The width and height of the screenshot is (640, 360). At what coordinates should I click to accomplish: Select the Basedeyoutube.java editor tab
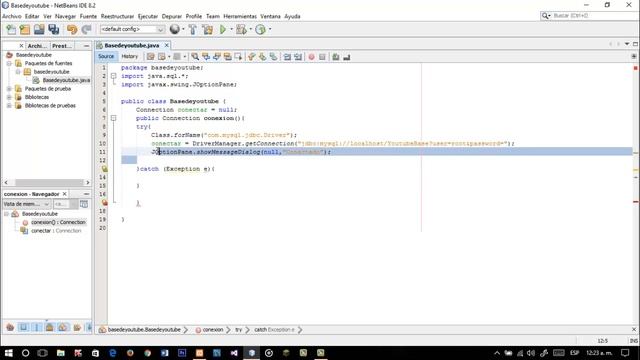pyautogui.click(x=131, y=45)
